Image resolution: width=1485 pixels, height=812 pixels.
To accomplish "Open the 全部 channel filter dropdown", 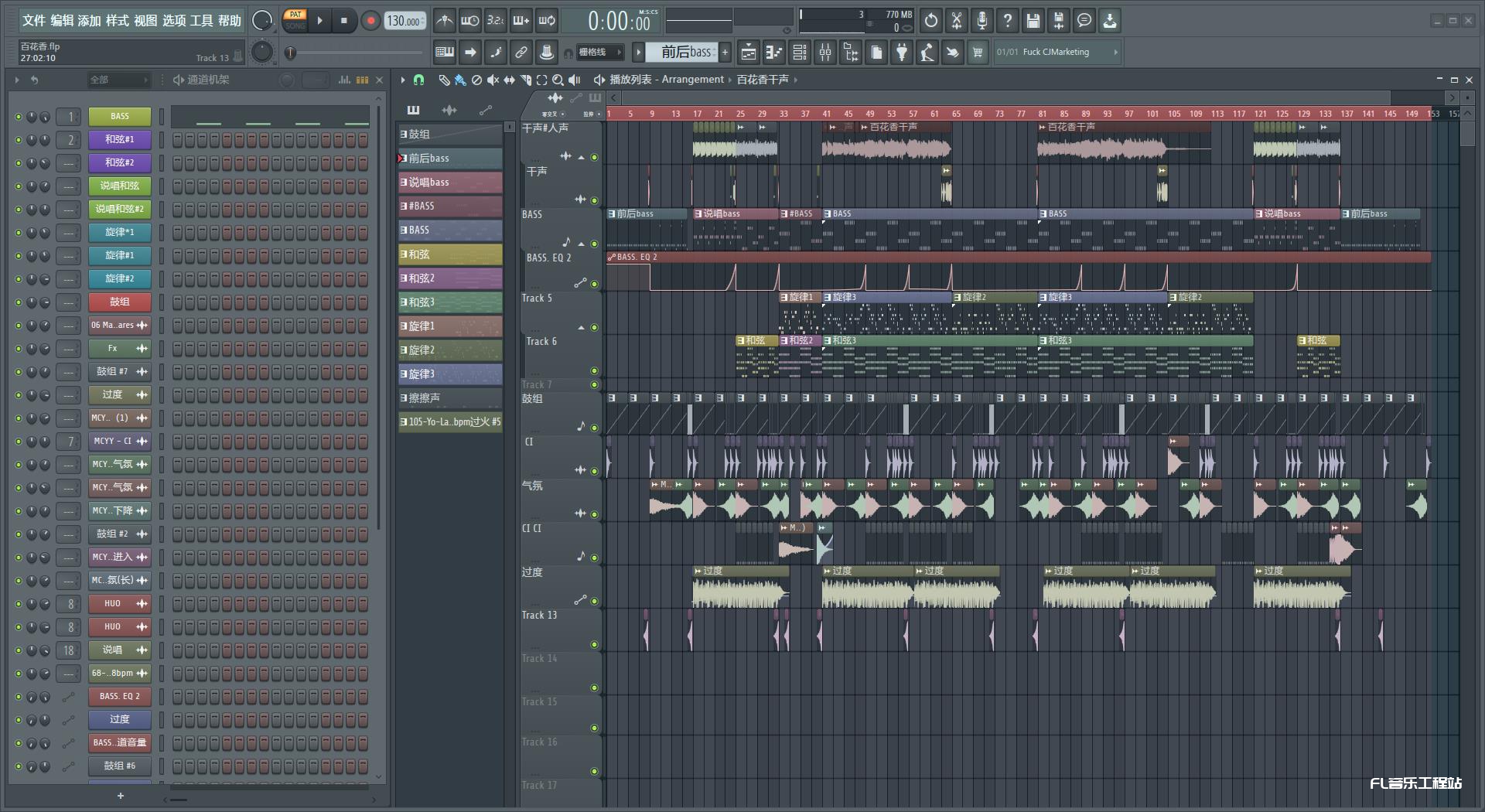I will pos(118,80).
